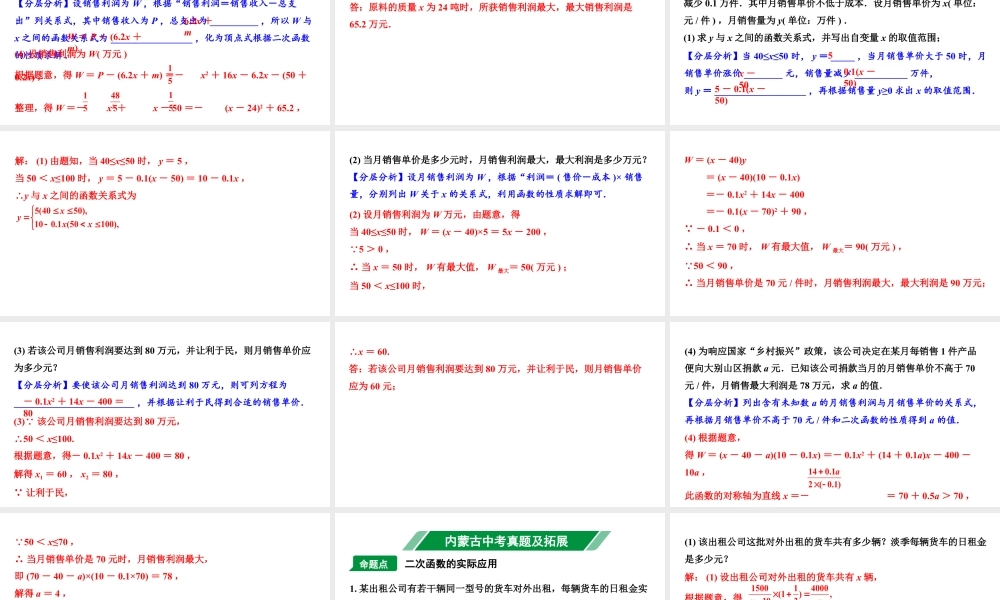Select the text 解：(1)由题知，当40≤x≤50时

[80, 161]
